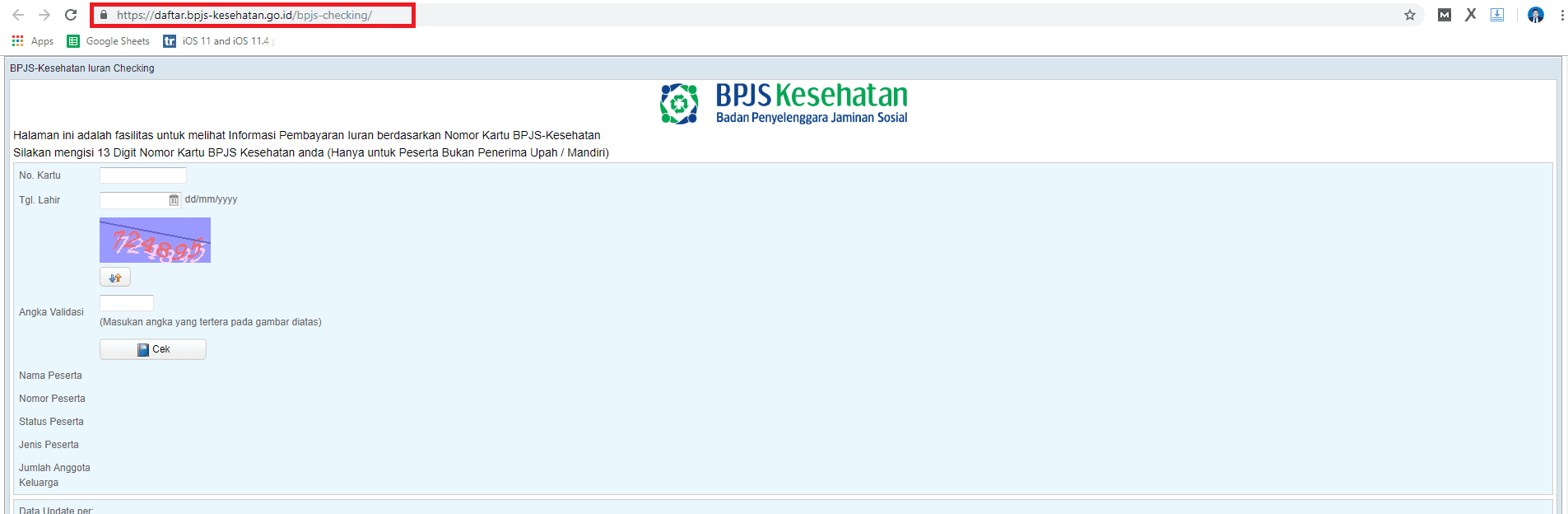Open the calendar picker for Tgl. Lahir

[174, 200]
